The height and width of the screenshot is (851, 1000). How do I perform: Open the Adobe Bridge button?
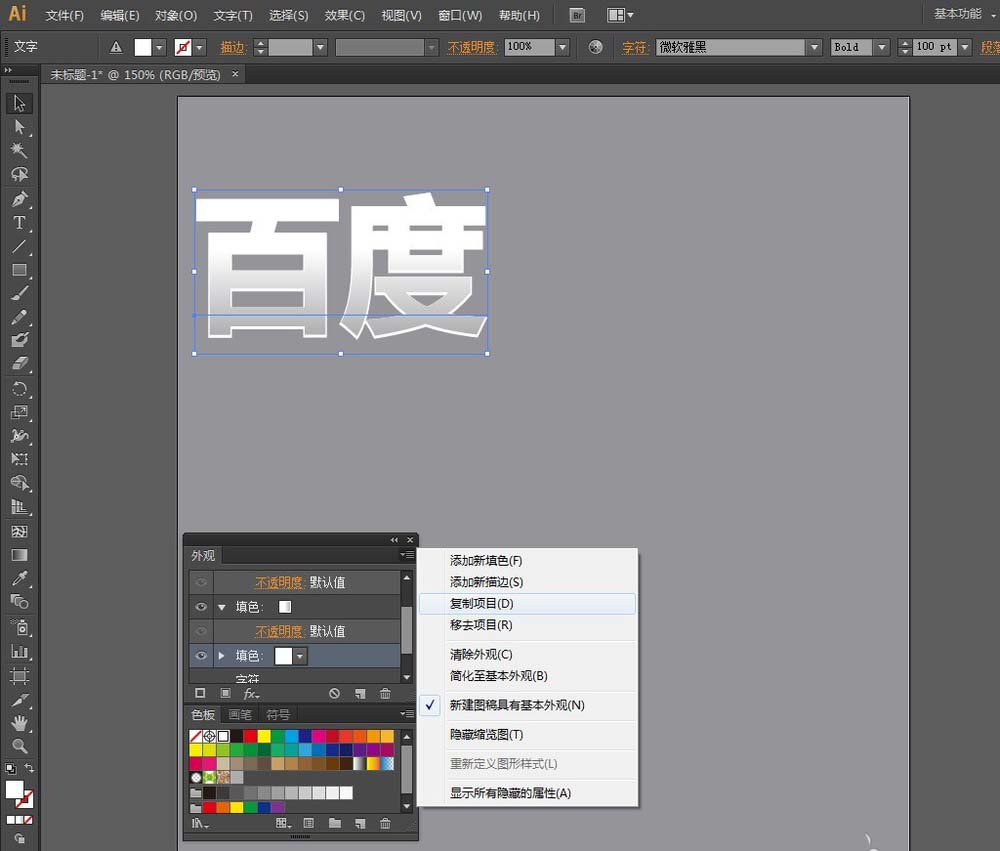point(577,15)
